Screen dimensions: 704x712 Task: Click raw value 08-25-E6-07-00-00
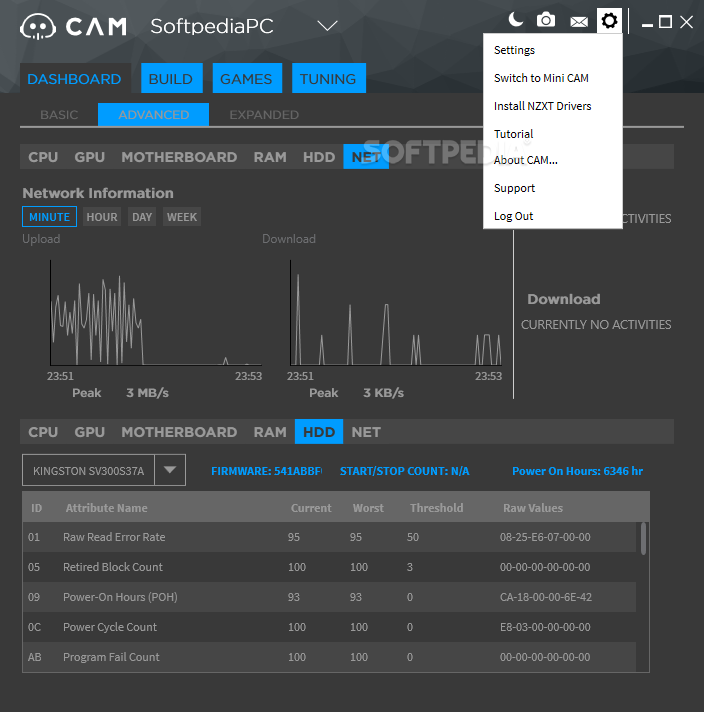(x=545, y=537)
